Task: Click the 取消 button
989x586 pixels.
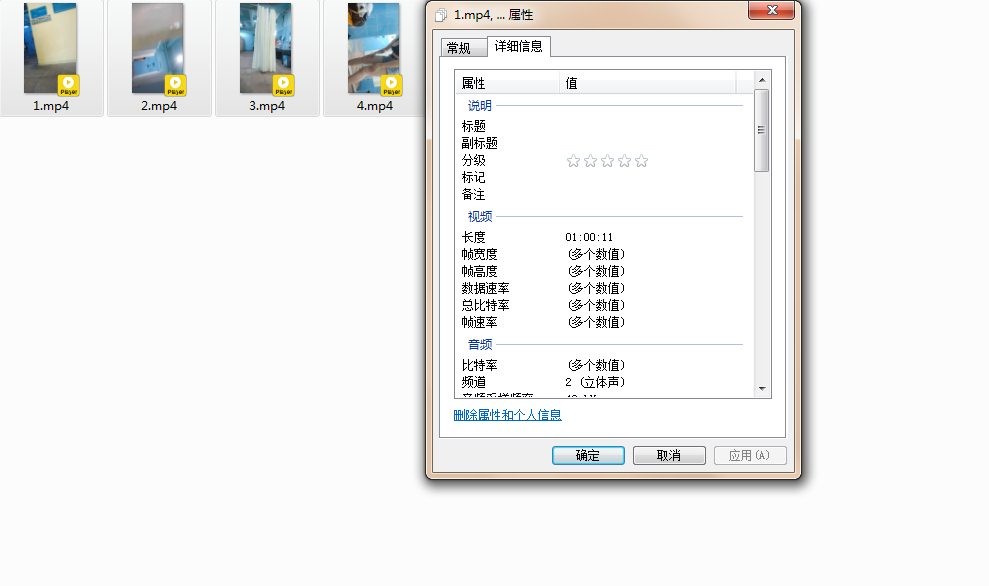Action: coord(669,455)
